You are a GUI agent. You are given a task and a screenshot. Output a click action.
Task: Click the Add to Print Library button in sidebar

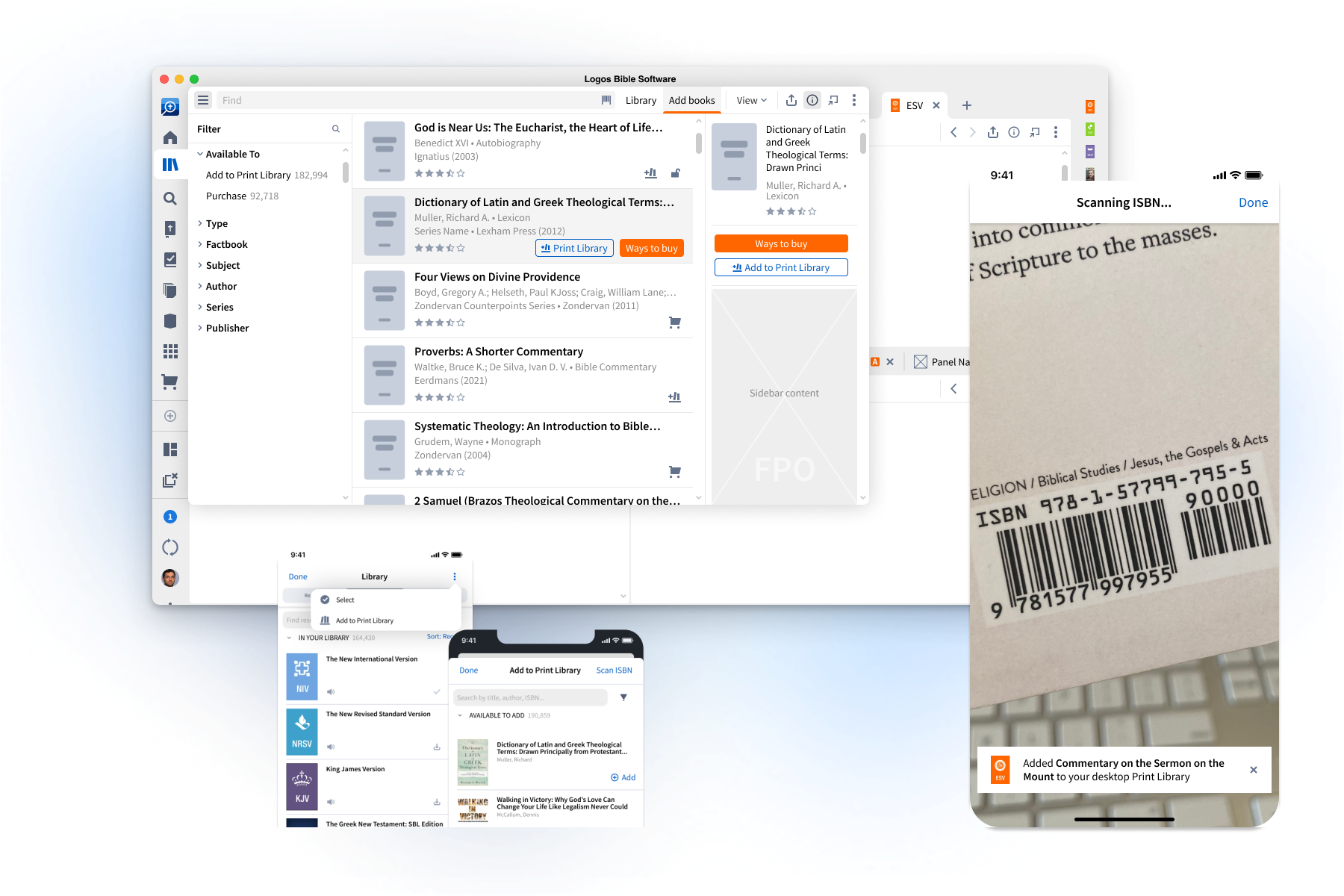[x=781, y=267]
